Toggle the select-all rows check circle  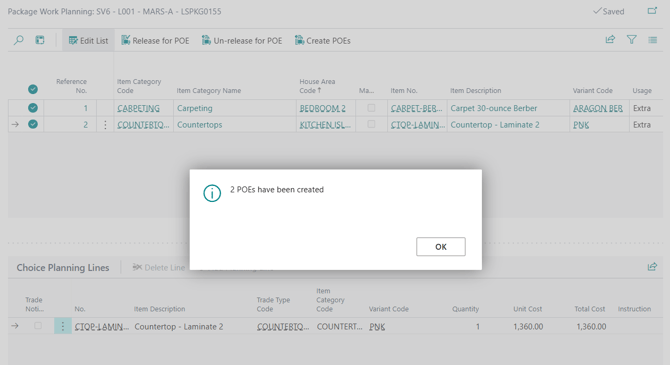tap(33, 89)
